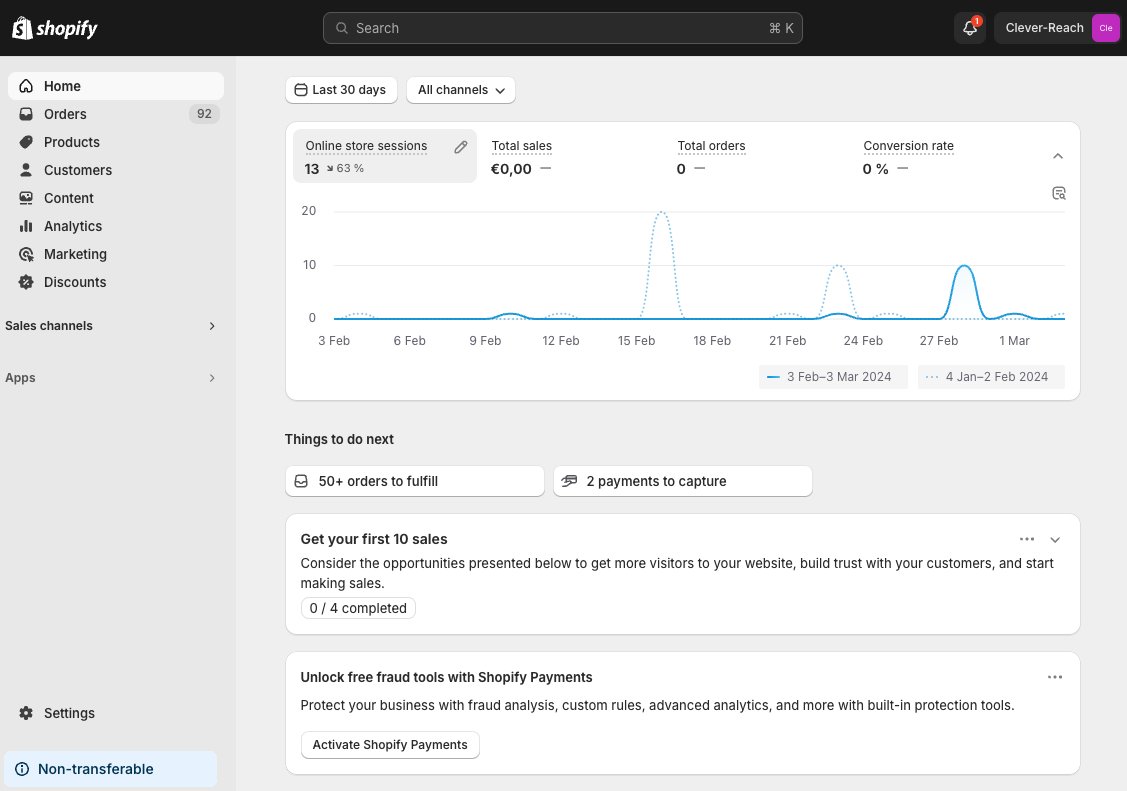Click 50+ orders to fulfill

coord(414,481)
